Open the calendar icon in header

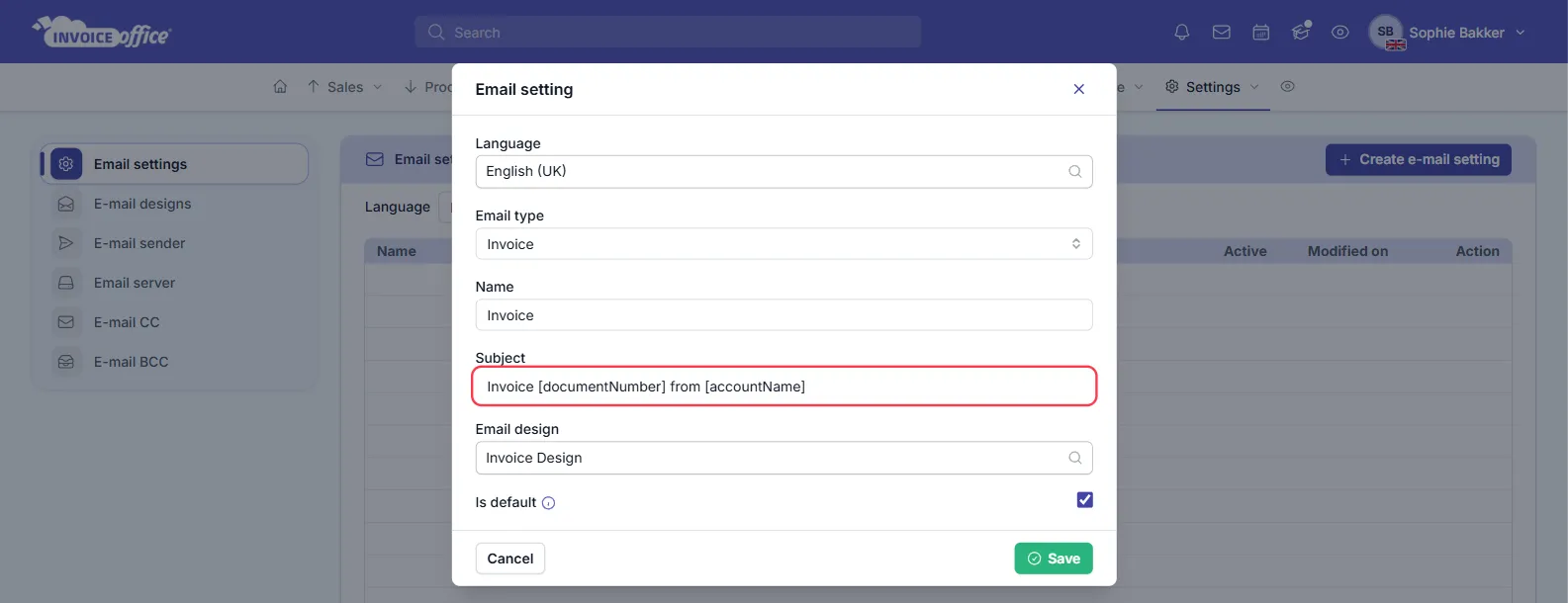click(x=1261, y=33)
